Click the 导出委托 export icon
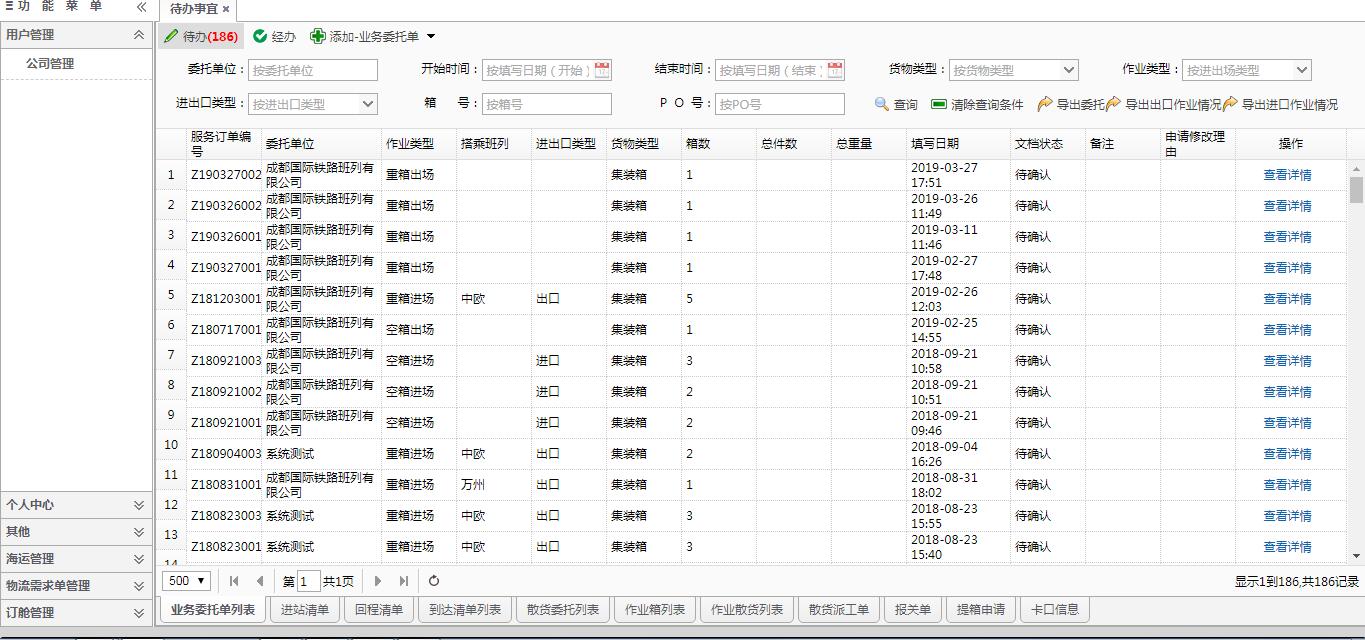This screenshot has width=1365, height=640. 1045,104
